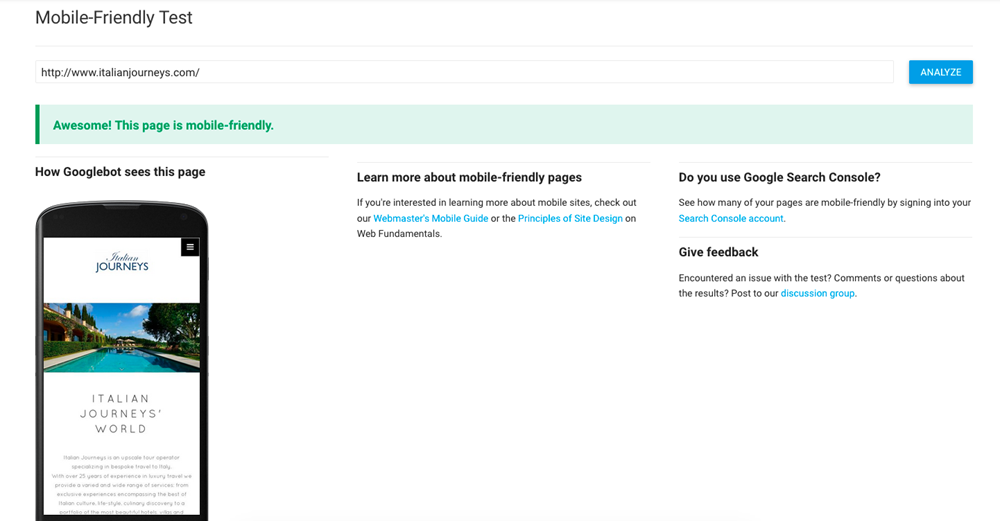Screen dimensions: 1000x521
Task: Click the 'How Googlebot sees this page' heading
Action: pos(120,172)
